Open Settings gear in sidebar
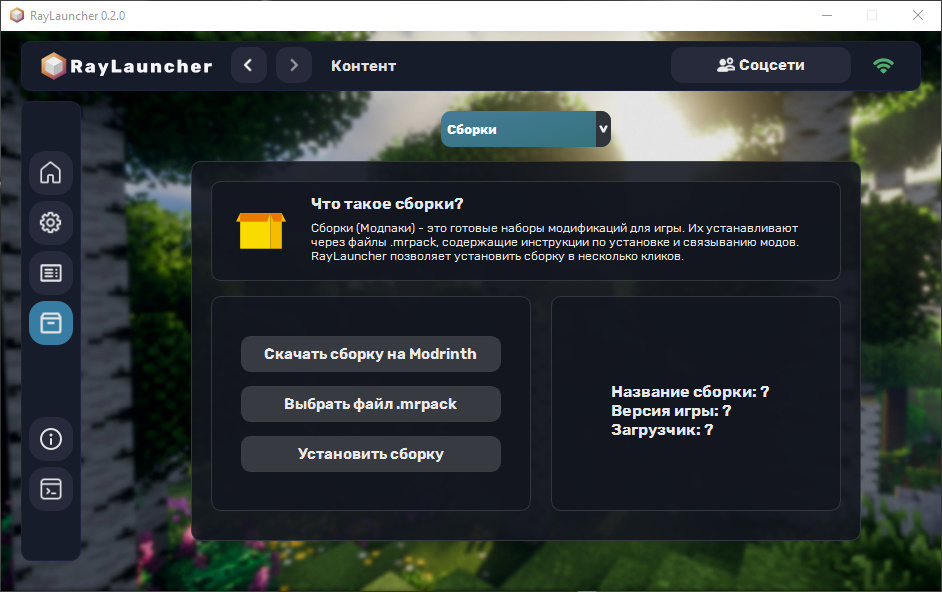The height and width of the screenshot is (592, 942). click(x=51, y=223)
